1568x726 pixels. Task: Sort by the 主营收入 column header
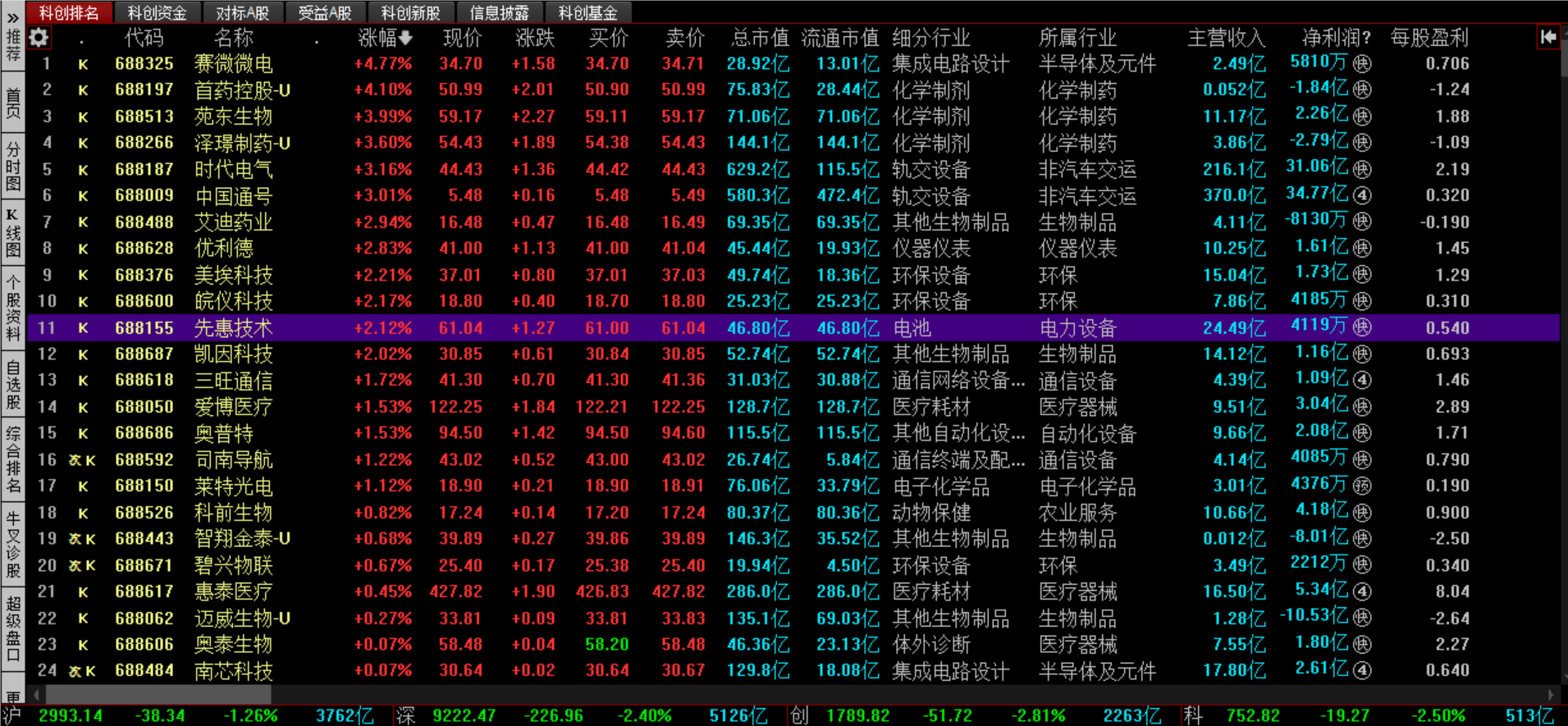click(1227, 38)
